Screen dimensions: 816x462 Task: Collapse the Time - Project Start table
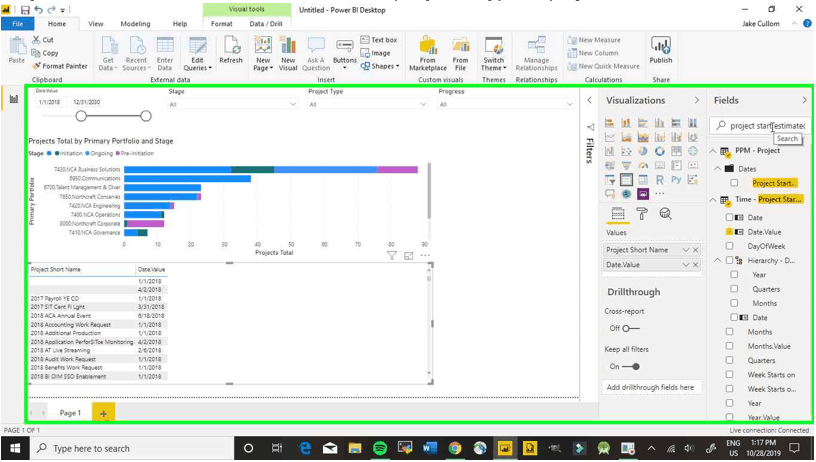click(713, 200)
